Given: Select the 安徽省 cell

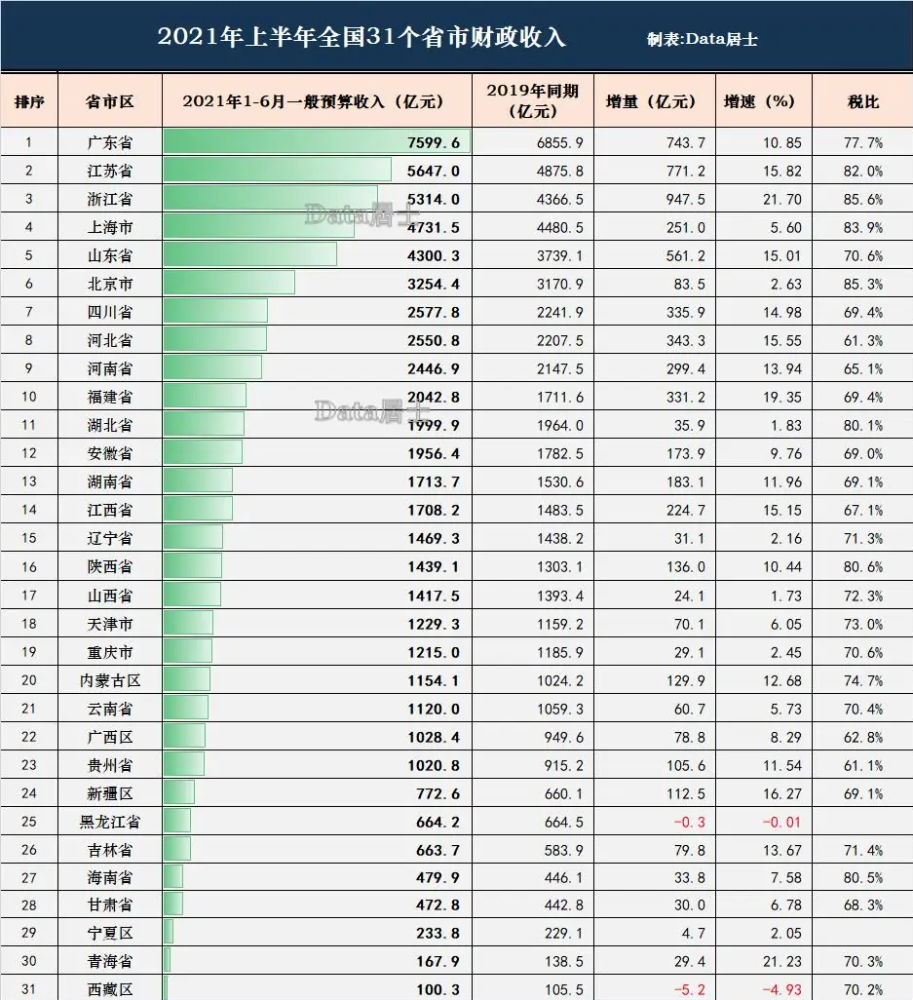Looking at the screenshot, I should pos(110,453).
